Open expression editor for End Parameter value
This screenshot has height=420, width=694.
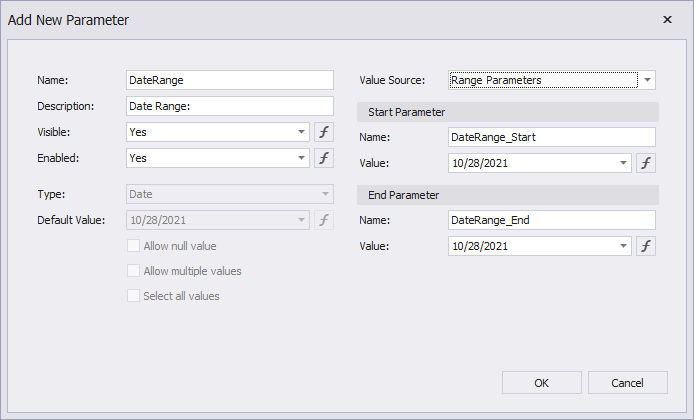click(x=646, y=246)
